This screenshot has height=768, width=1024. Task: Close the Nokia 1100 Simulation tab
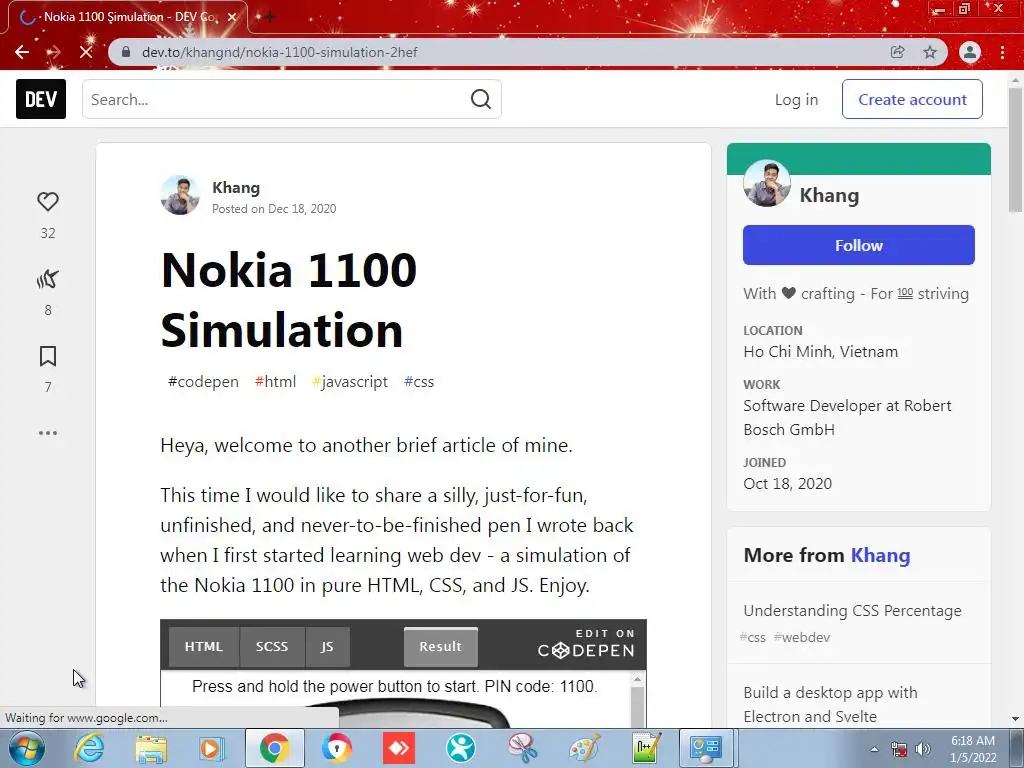(232, 17)
